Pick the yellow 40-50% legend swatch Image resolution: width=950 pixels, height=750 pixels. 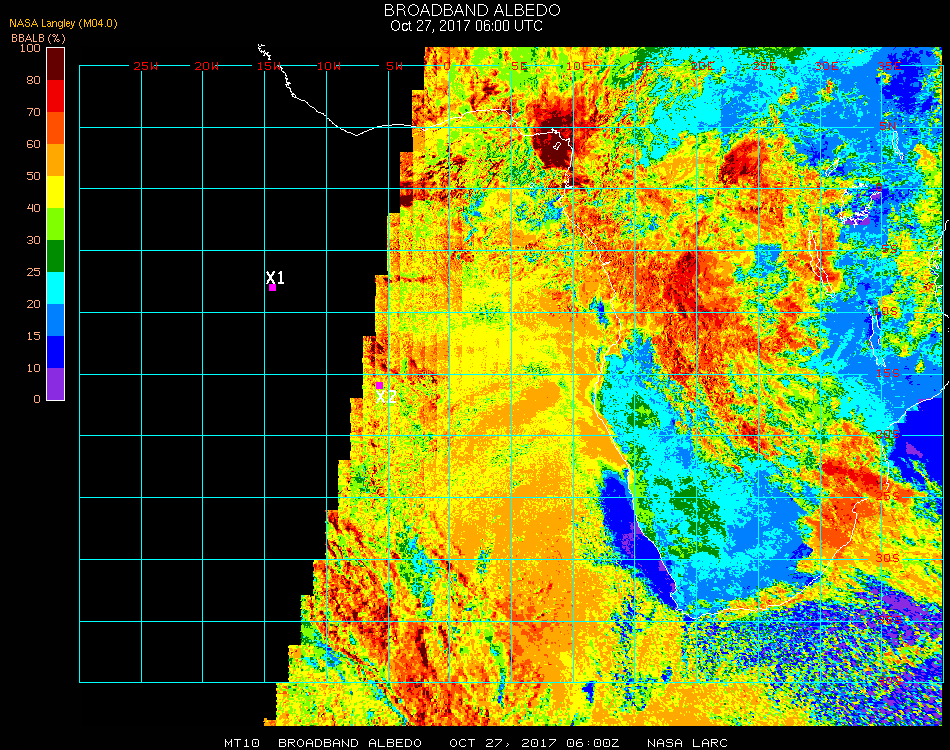pyautogui.click(x=56, y=192)
